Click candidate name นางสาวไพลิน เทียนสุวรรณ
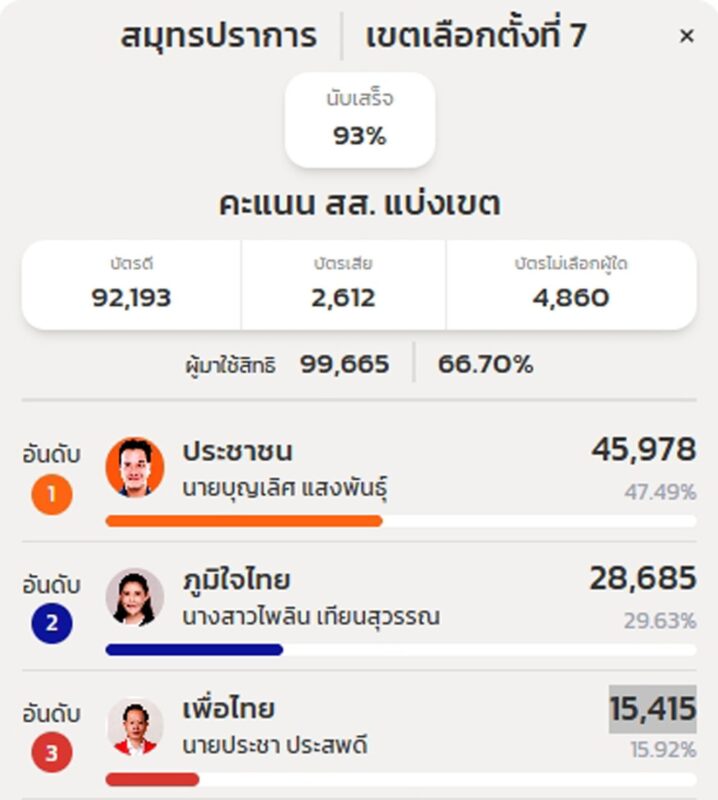The height and width of the screenshot is (800, 718). (x=310, y=617)
